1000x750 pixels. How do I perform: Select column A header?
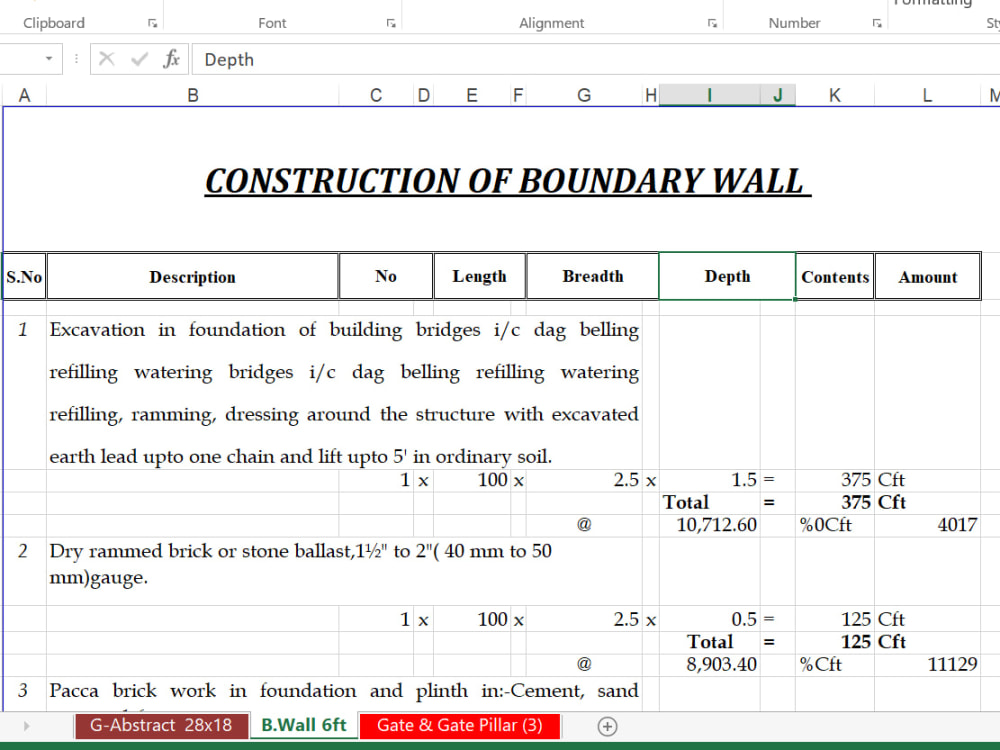24,96
